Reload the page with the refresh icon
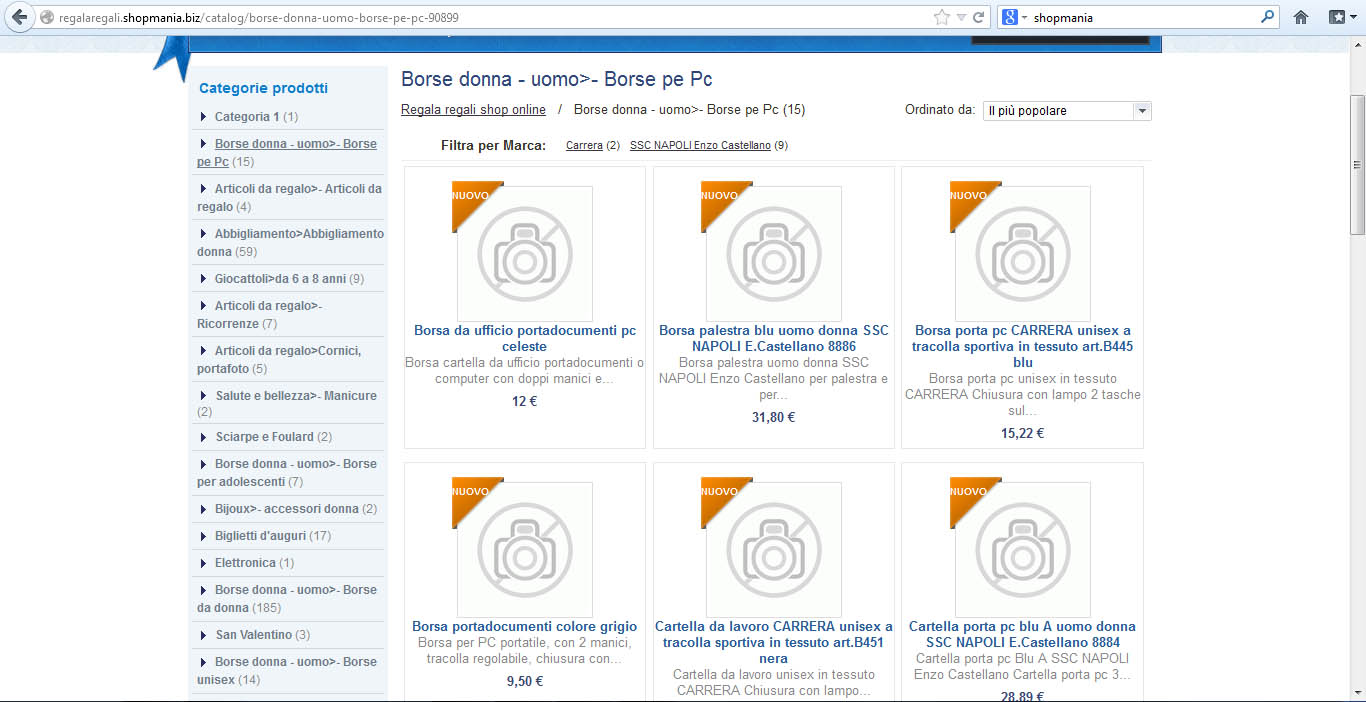This screenshot has width=1366, height=702. (x=979, y=17)
